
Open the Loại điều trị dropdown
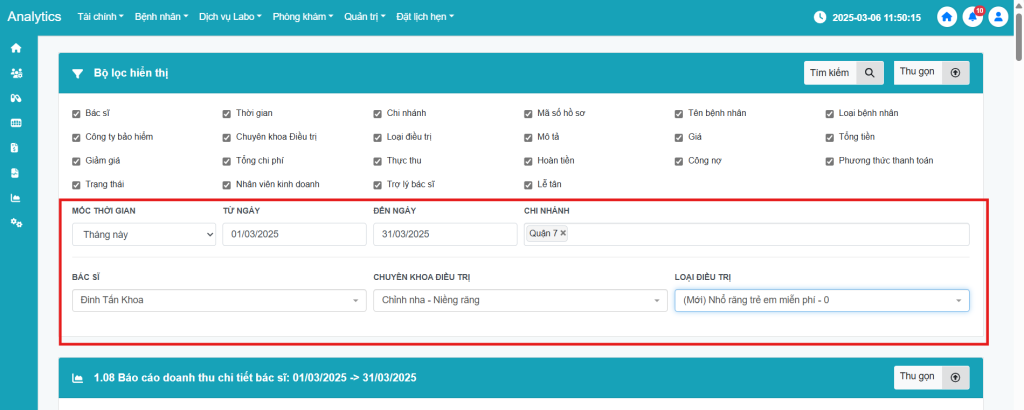[821, 300]
